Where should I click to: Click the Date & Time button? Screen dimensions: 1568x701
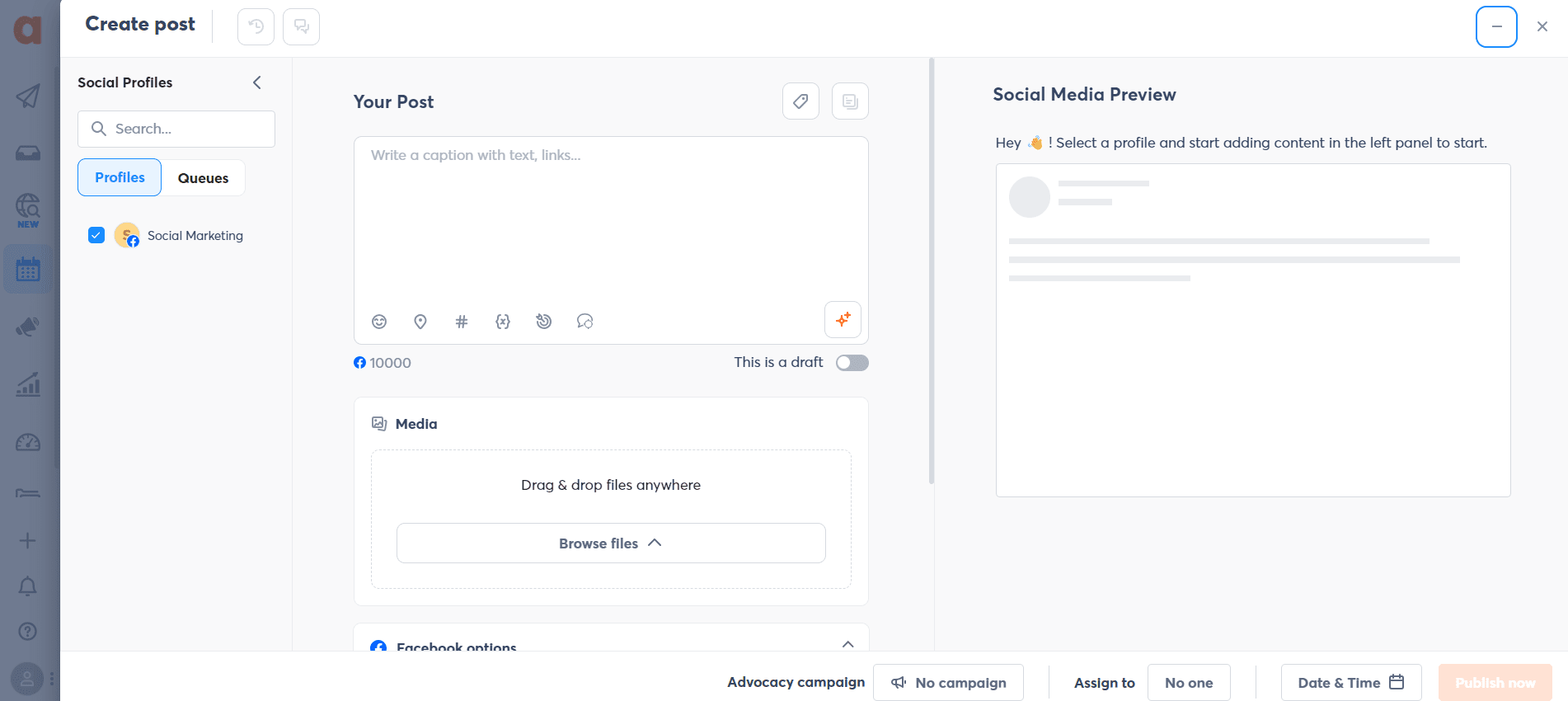1350,683
